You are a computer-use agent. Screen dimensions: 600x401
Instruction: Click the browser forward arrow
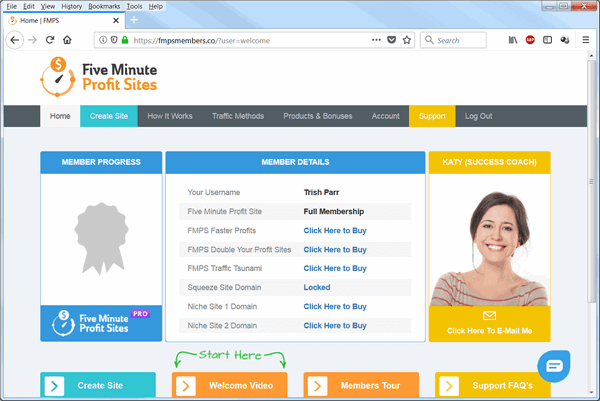(33, 40)
